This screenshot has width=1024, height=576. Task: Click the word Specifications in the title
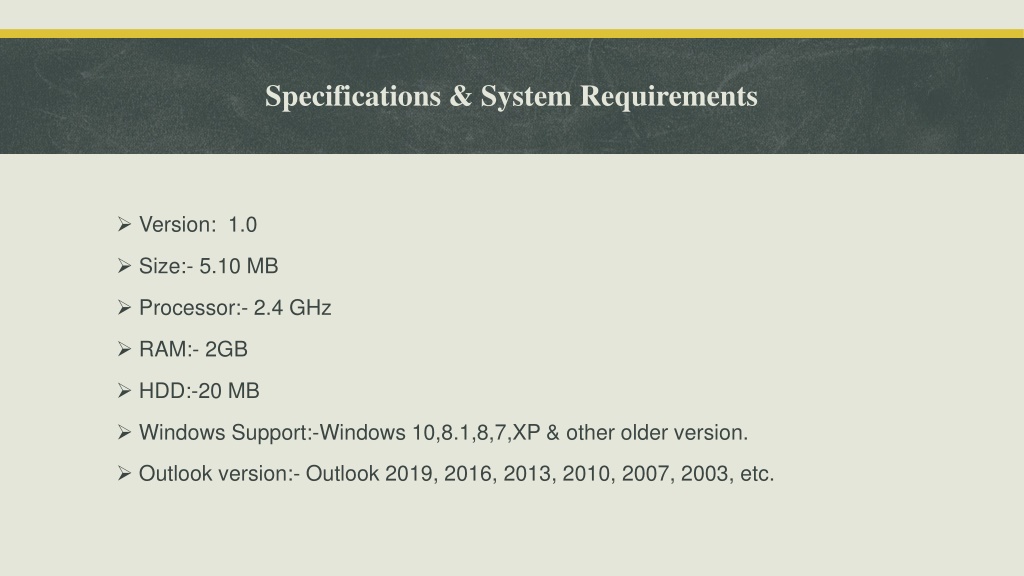[x=353, y=97]
